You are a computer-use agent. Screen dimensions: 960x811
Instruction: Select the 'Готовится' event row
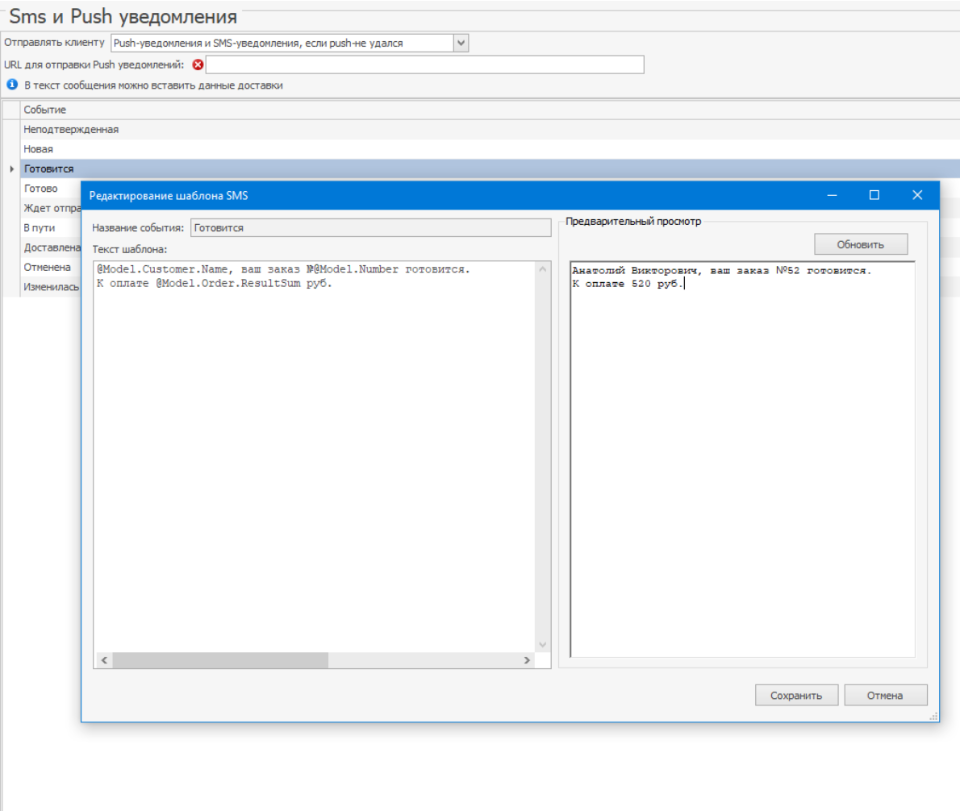tap(48, 169)
